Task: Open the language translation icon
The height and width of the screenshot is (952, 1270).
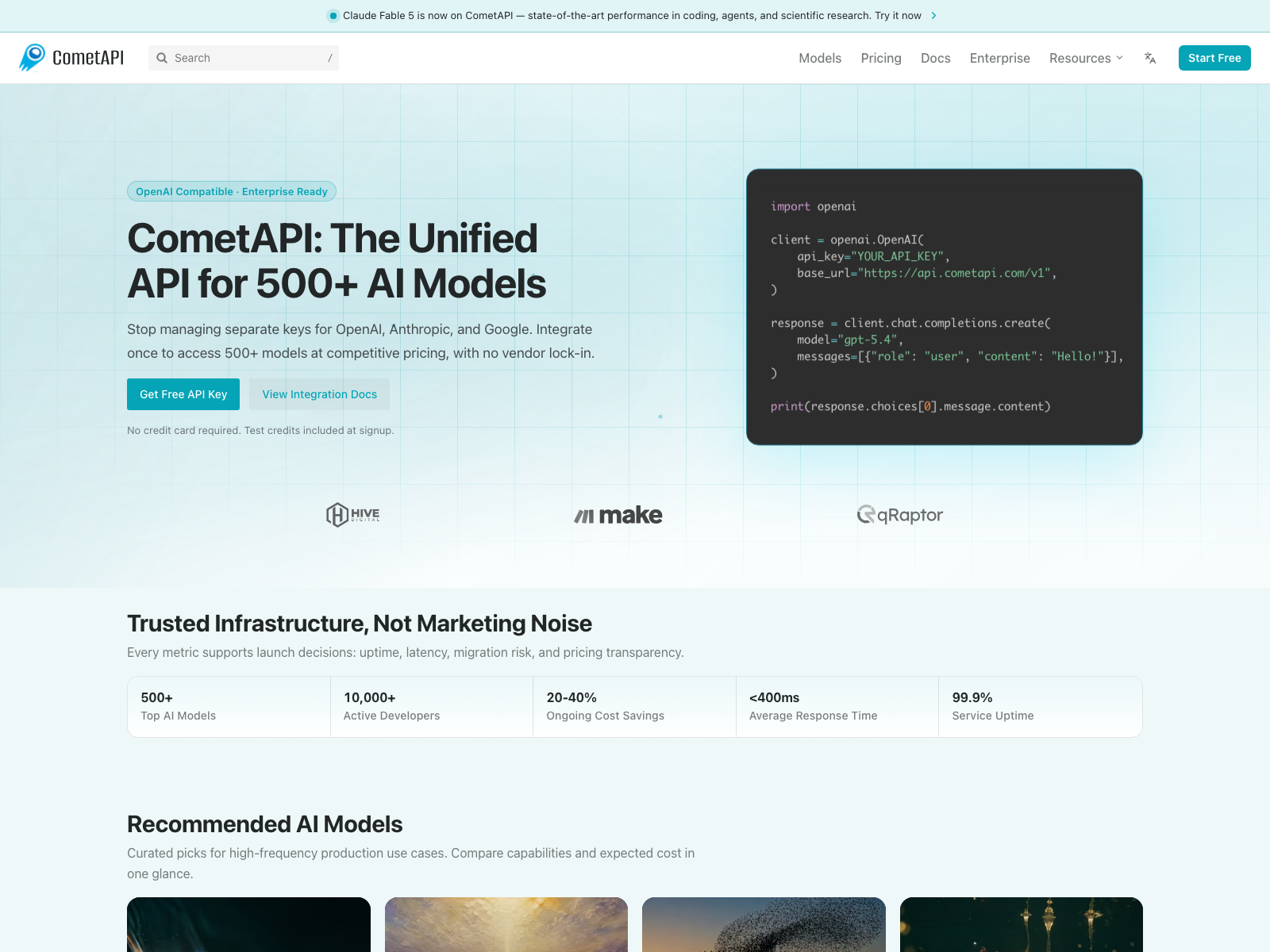Action: (x=1150, y=58)
